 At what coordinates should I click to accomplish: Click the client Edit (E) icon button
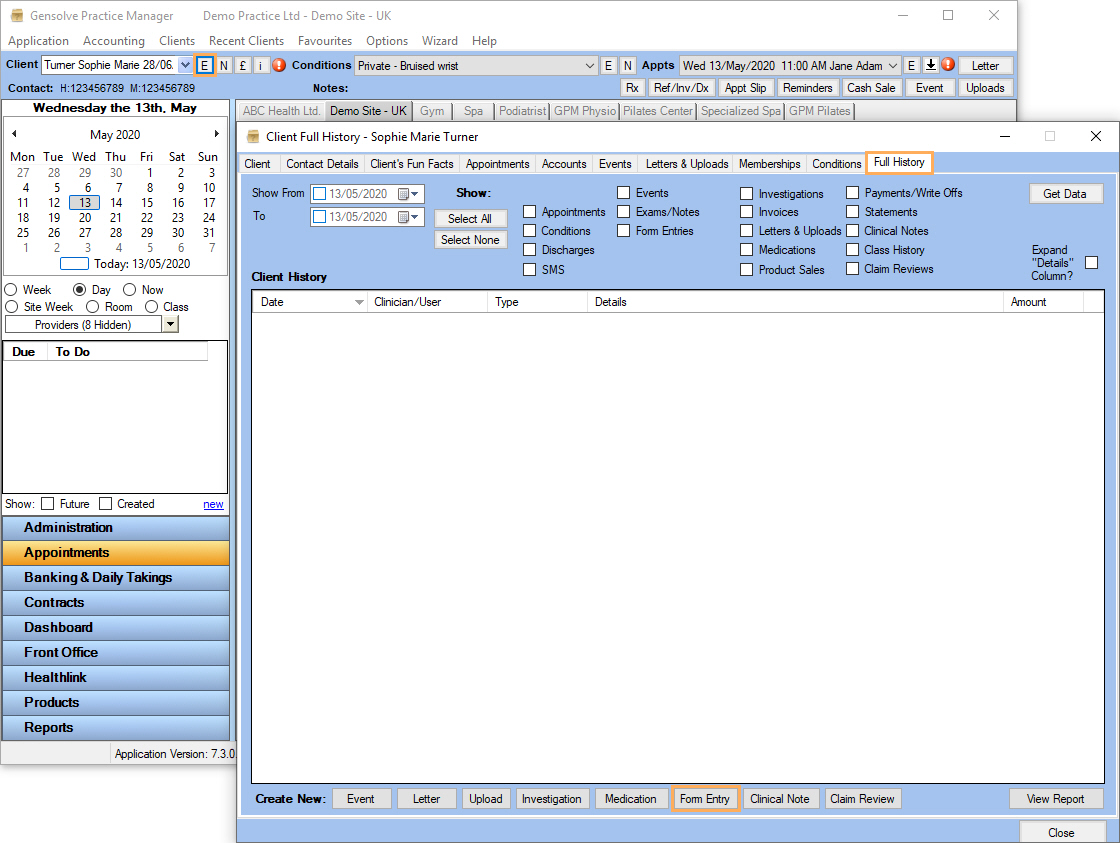click(204, 65)
